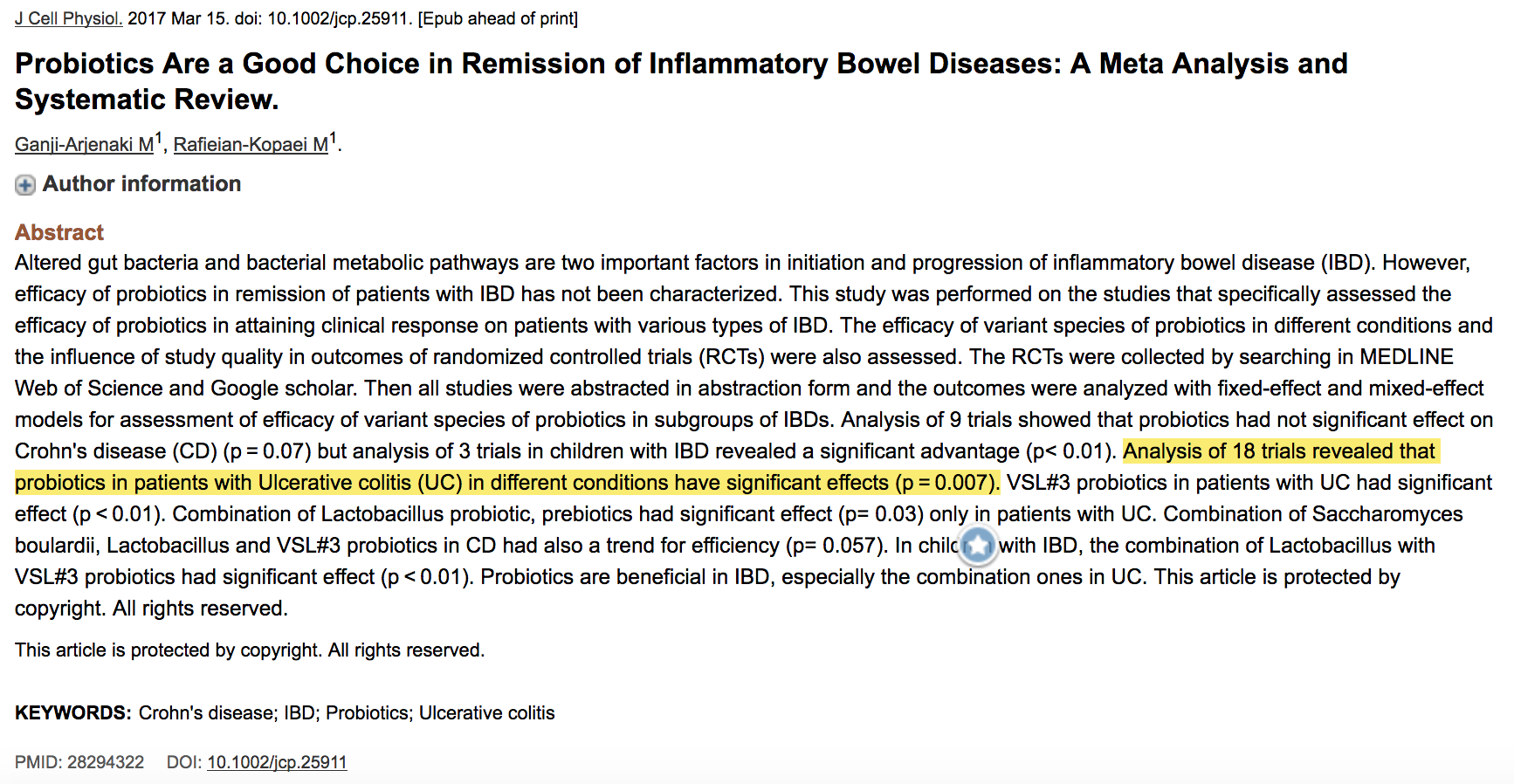Click the "Ulcerative colitis" keyword
The image size is (1514, 784).
click(x=486, y=713)
